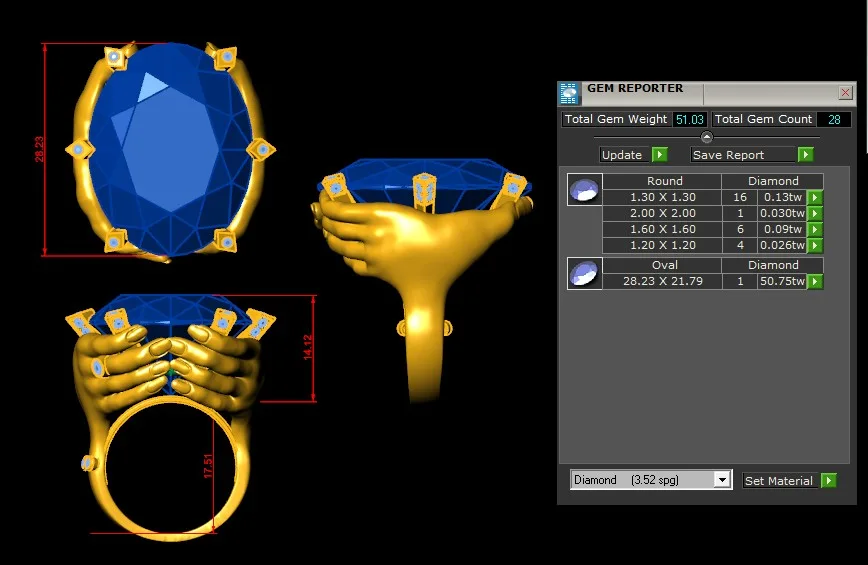
Task: Click the Total Gem Count value field
Action: click(833, 119)
